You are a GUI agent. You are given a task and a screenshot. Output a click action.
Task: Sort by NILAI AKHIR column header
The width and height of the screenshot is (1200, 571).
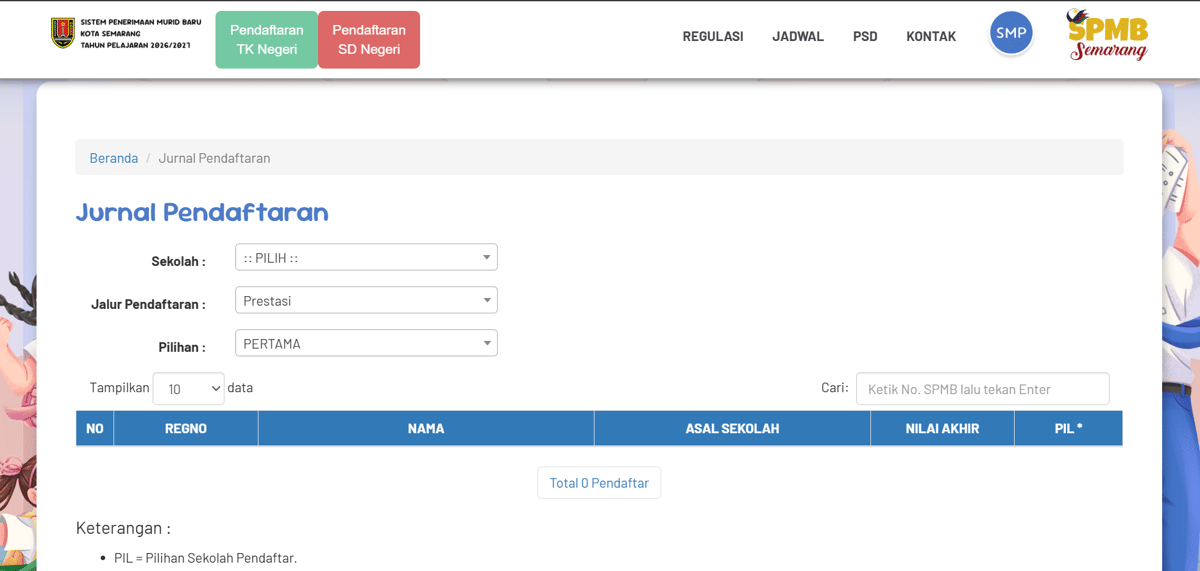pyautogui.click(x=942, y=428)
